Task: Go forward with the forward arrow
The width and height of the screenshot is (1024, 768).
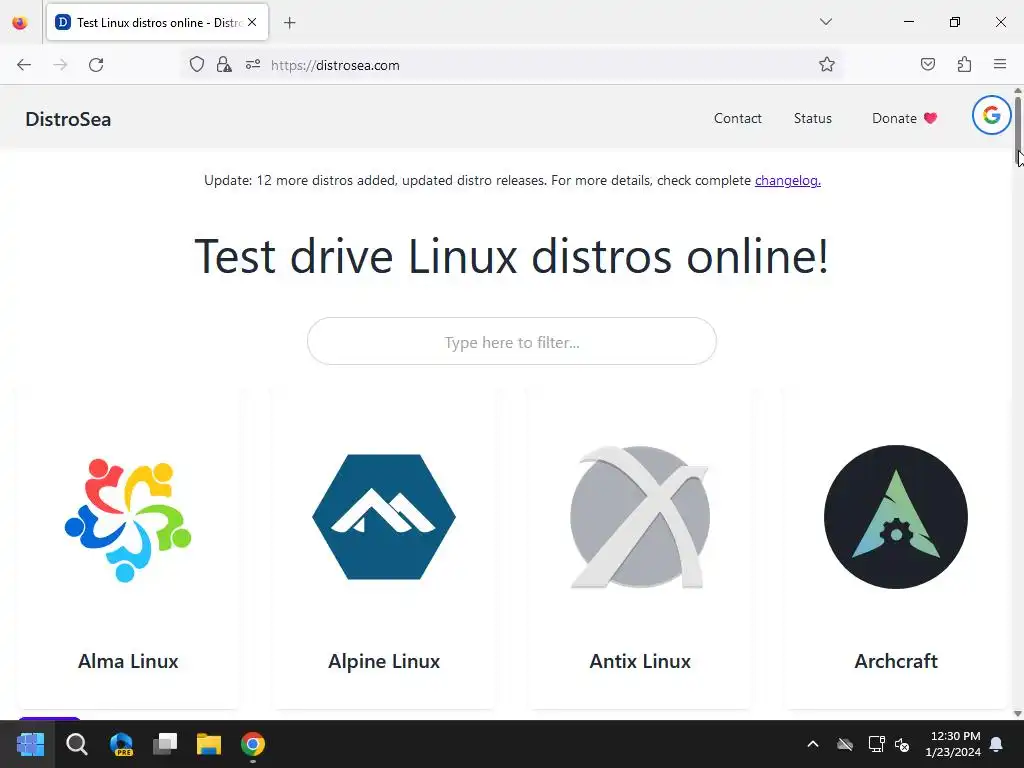Action: [x=60, y=65]
